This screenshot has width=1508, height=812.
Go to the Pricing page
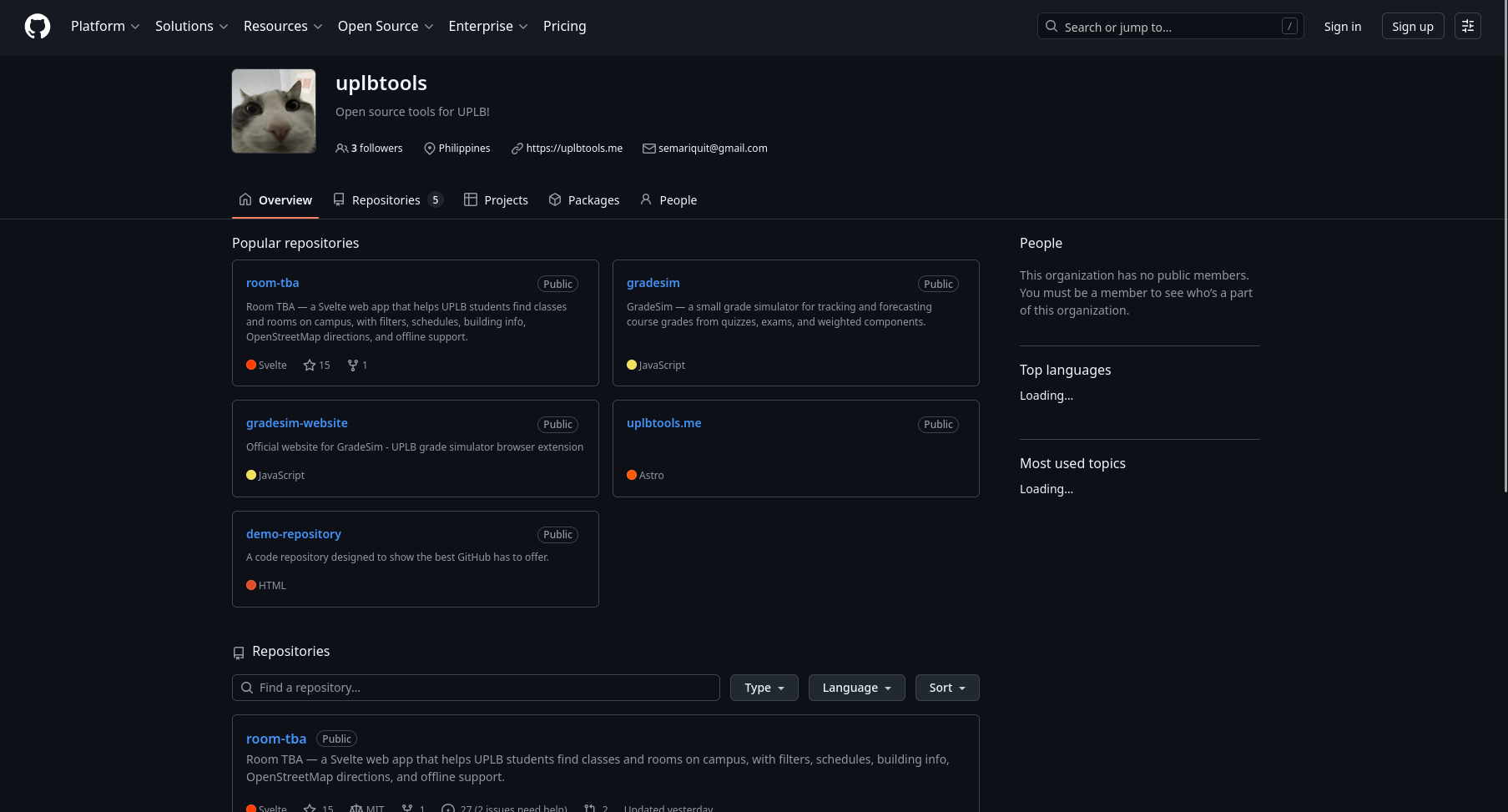[x=565, y=27]
